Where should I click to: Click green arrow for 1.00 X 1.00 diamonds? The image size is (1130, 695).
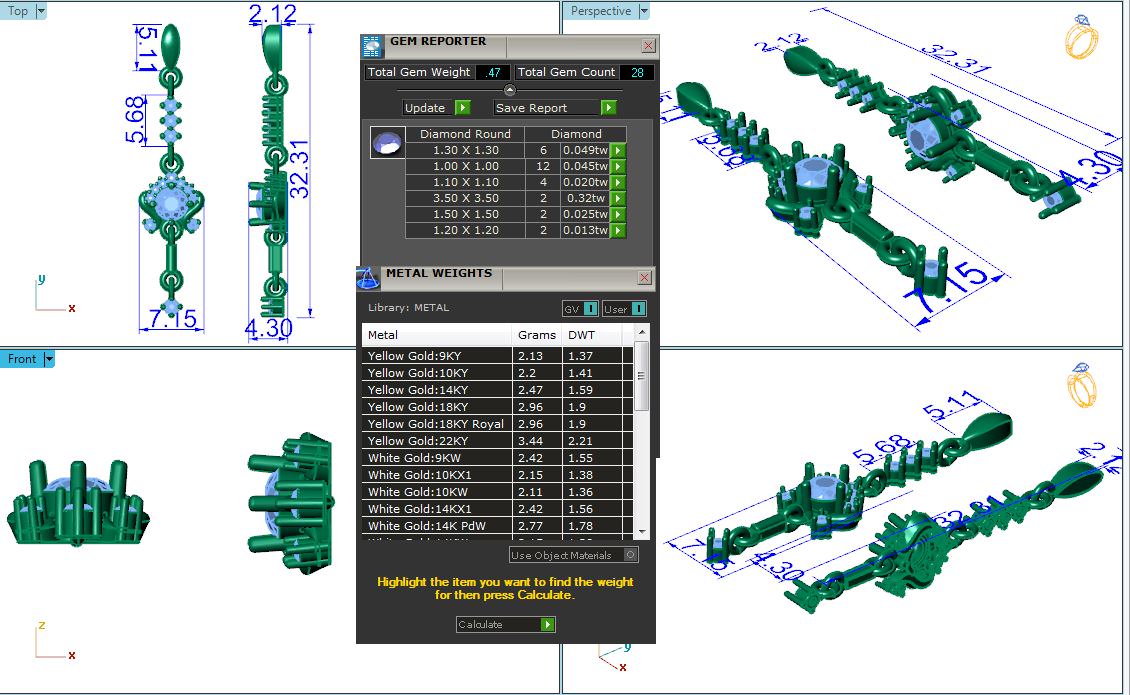(618, 166)
